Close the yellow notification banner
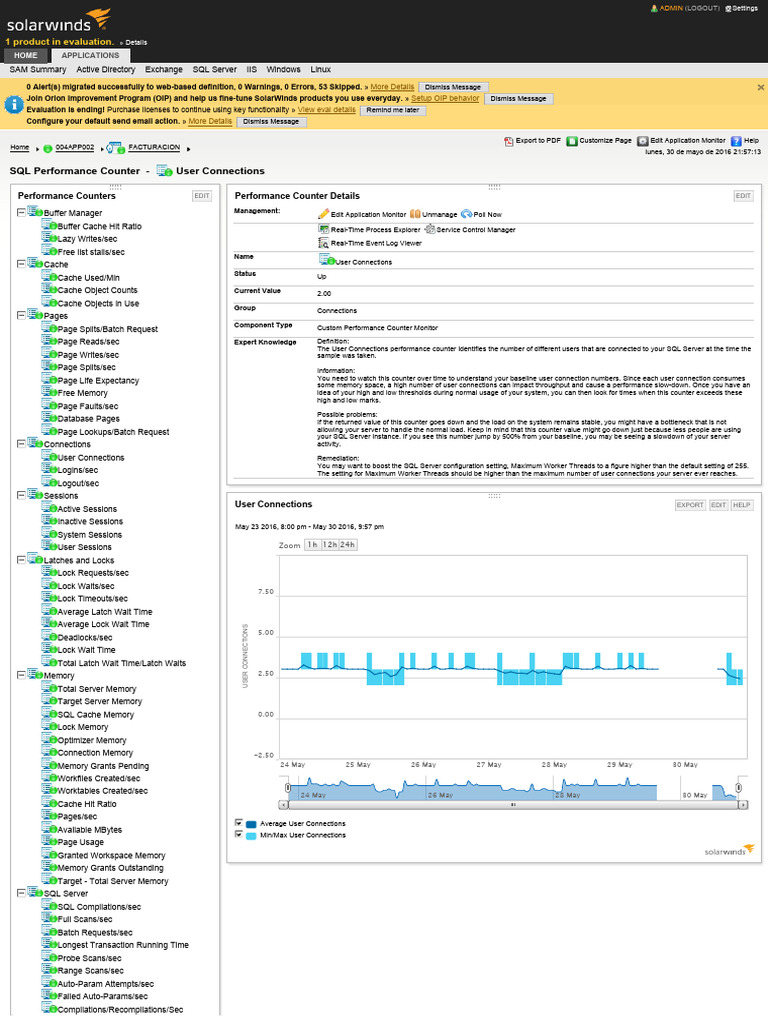The height and width of the screenshot is (1024, 768). [760, 87]
